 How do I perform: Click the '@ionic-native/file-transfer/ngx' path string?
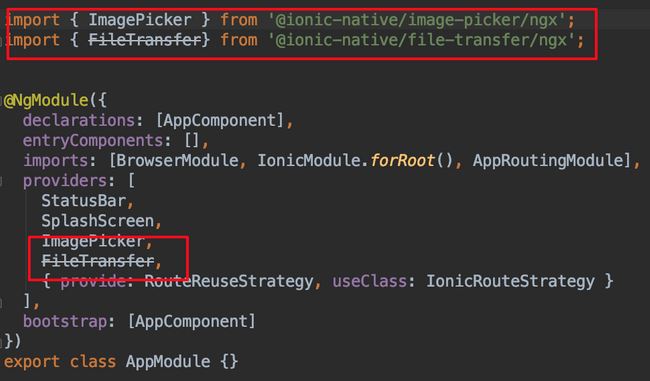coord(422,40)
